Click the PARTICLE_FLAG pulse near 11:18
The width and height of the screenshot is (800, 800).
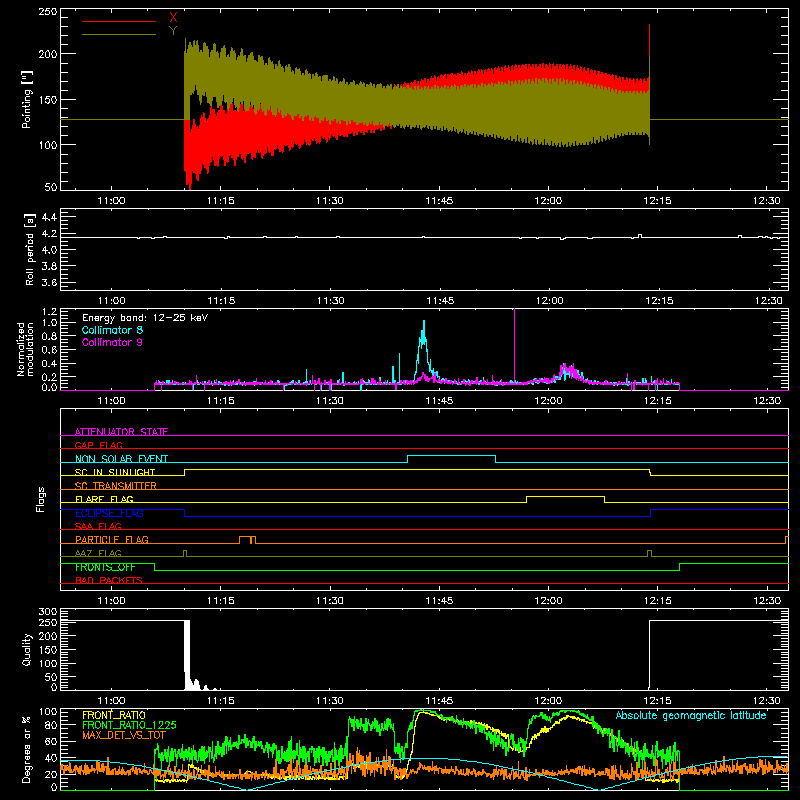point(247,537)
